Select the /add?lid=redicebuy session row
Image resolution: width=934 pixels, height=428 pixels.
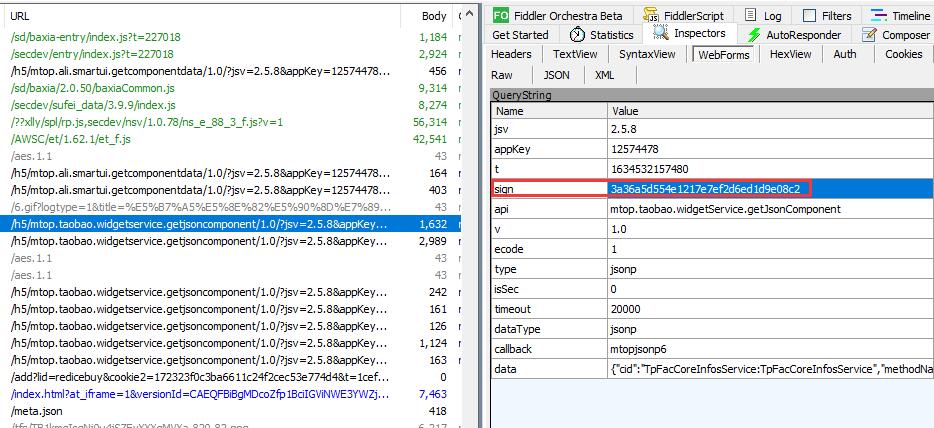(x=229, y=377)
